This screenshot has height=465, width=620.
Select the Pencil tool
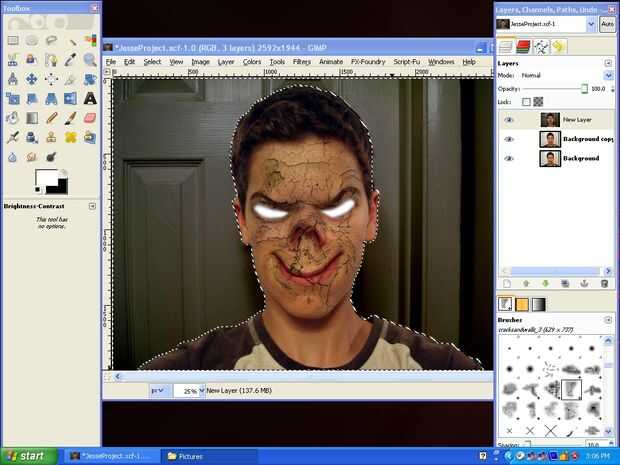coord(51,118)
